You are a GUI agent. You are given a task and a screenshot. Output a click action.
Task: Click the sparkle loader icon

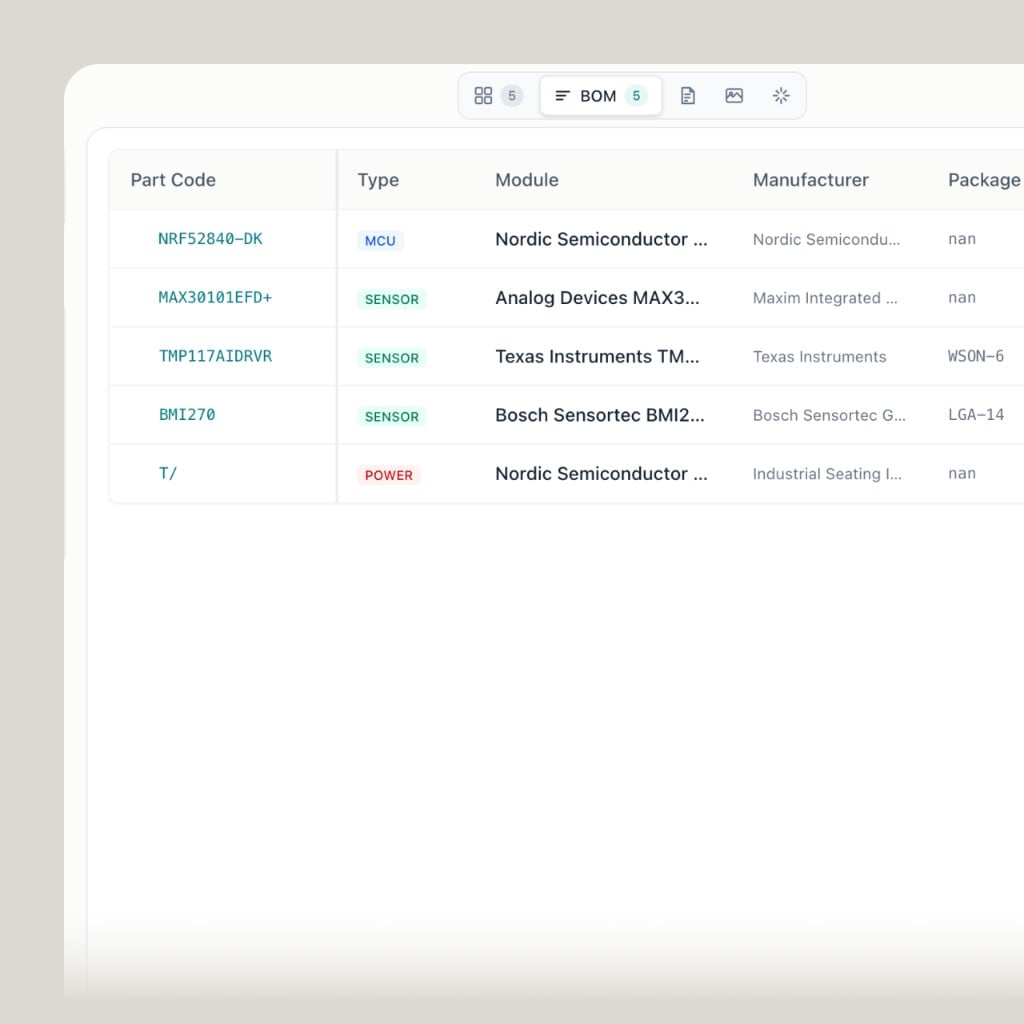(781, 96)
